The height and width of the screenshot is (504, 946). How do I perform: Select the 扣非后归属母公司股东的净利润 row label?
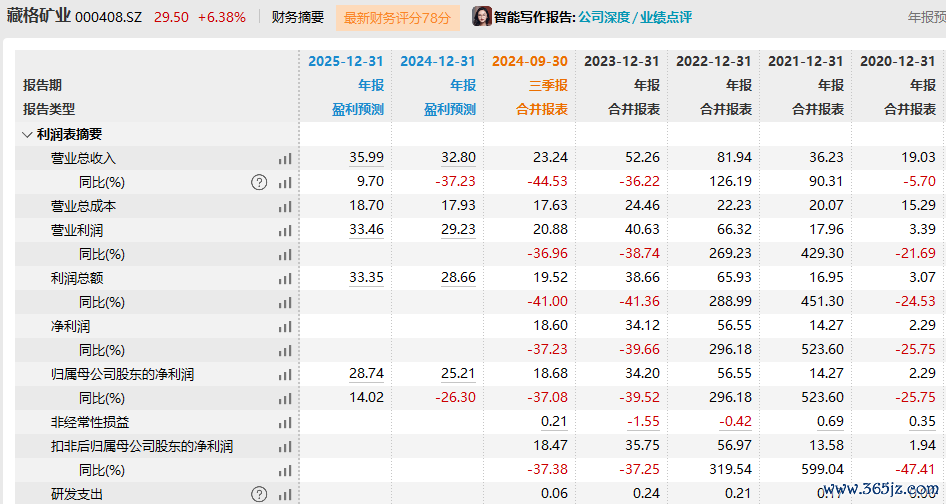click(x=142, y=447)
